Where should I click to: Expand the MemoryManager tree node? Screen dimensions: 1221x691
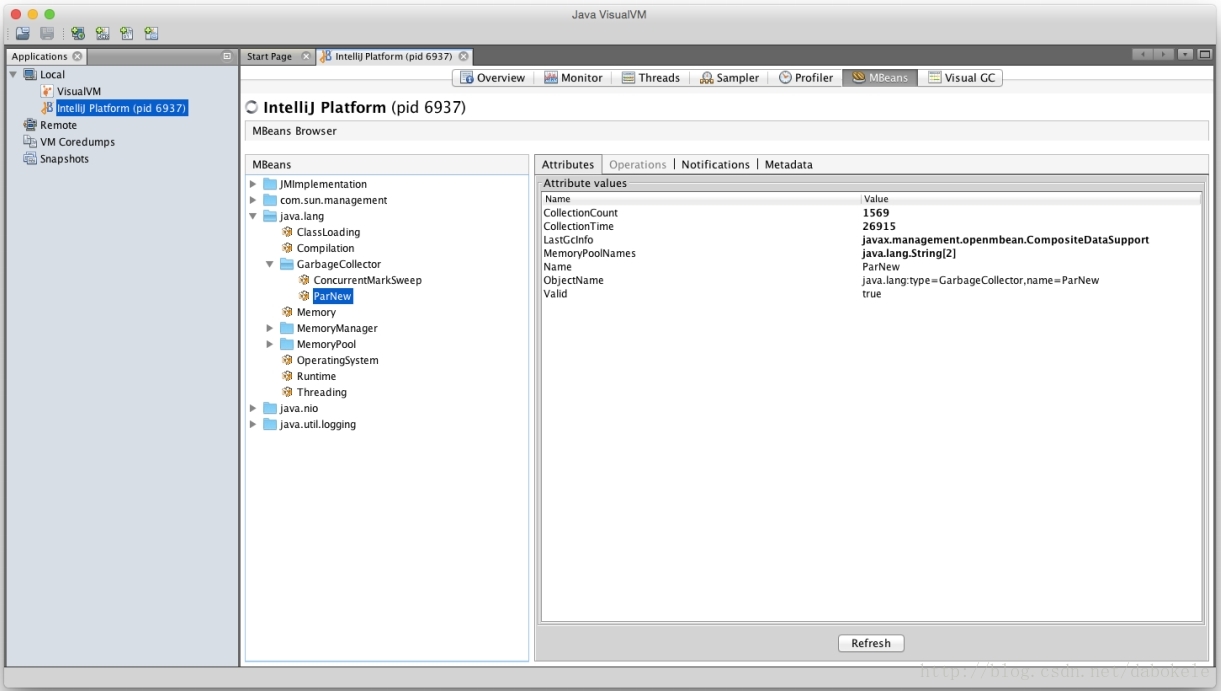click(270, 328)
